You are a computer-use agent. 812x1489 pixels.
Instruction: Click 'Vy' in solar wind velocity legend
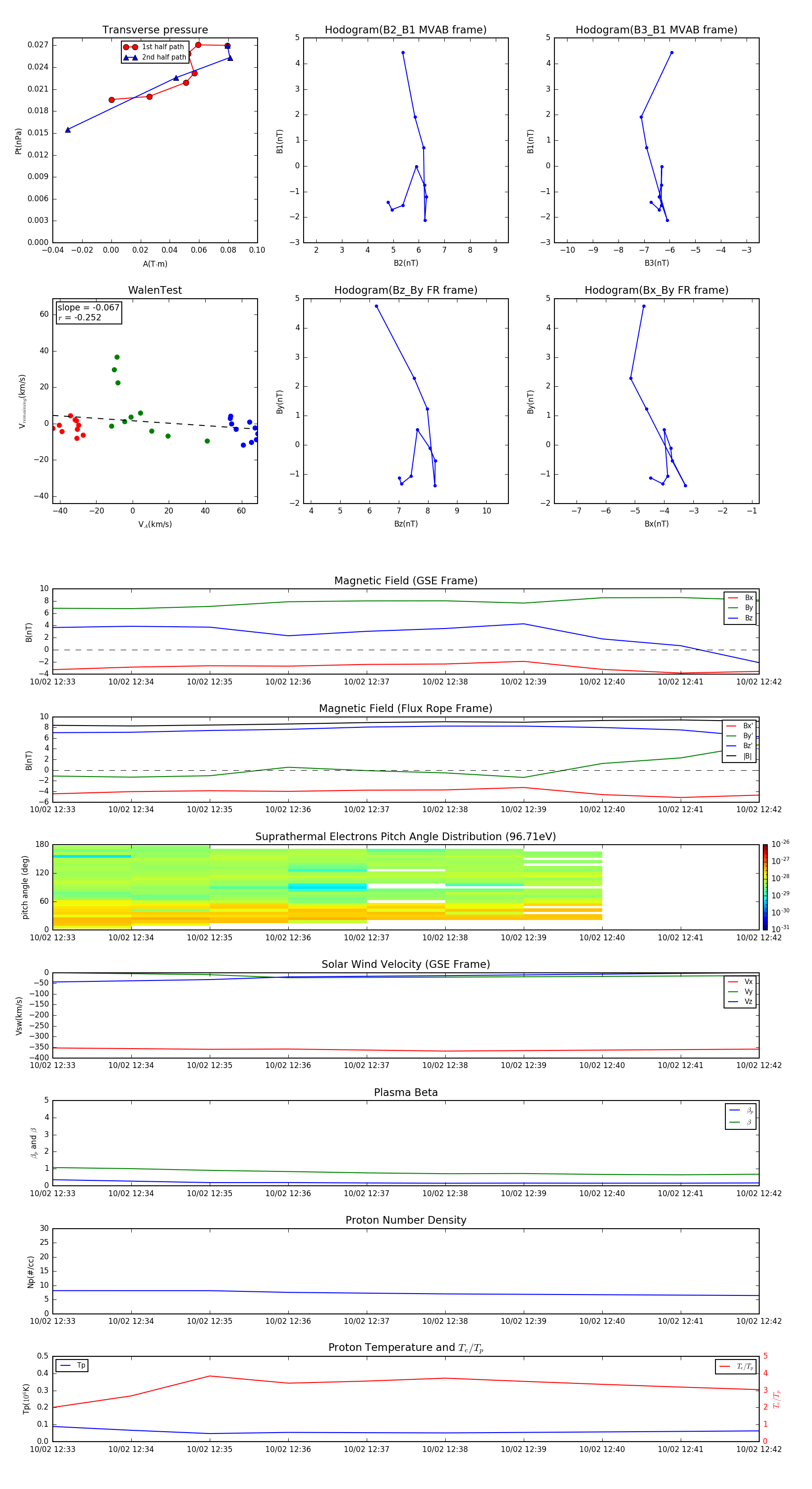(x=740, y=992)
